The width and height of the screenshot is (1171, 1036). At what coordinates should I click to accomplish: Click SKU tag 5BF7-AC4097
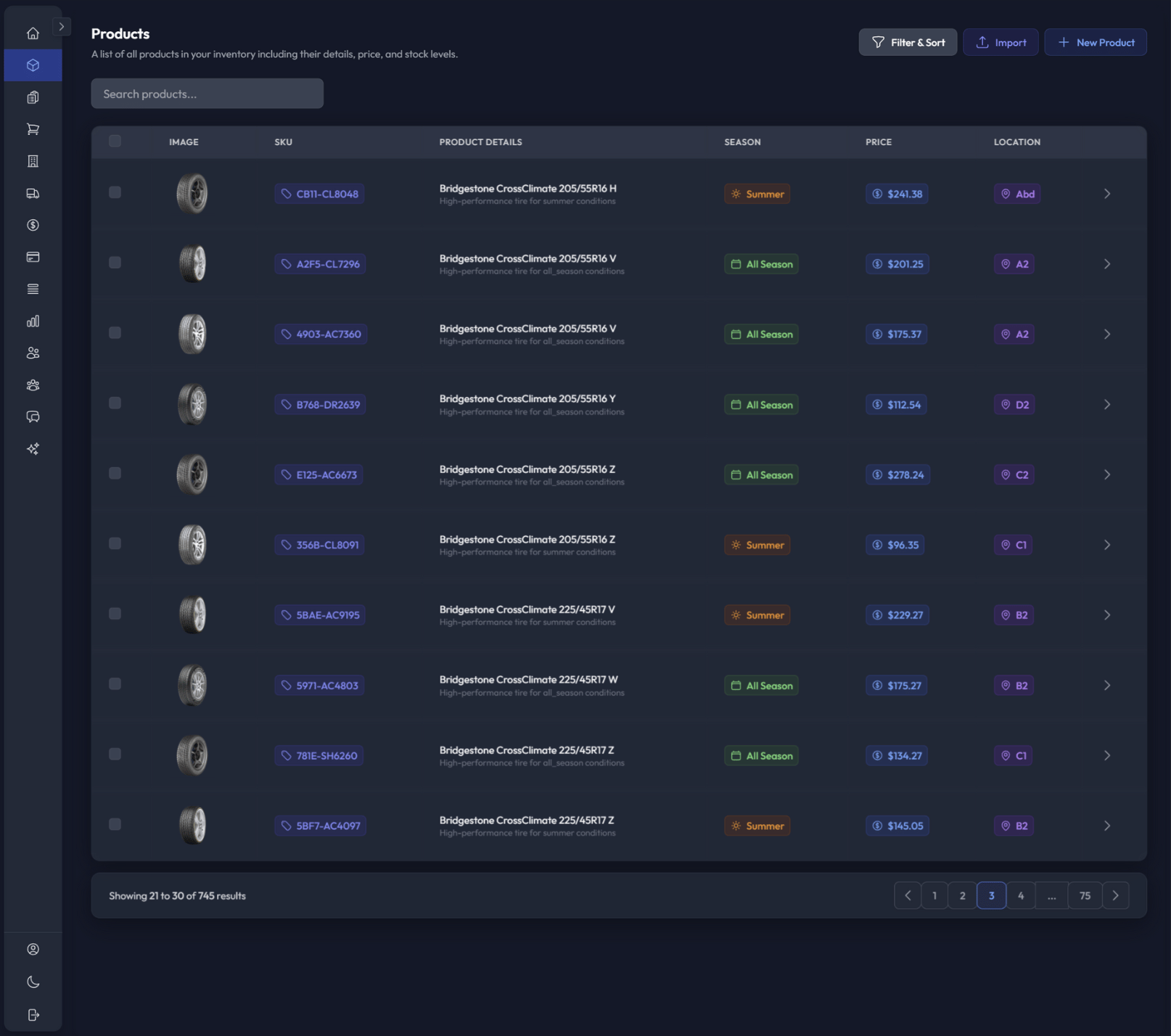(x=320, y=826)
